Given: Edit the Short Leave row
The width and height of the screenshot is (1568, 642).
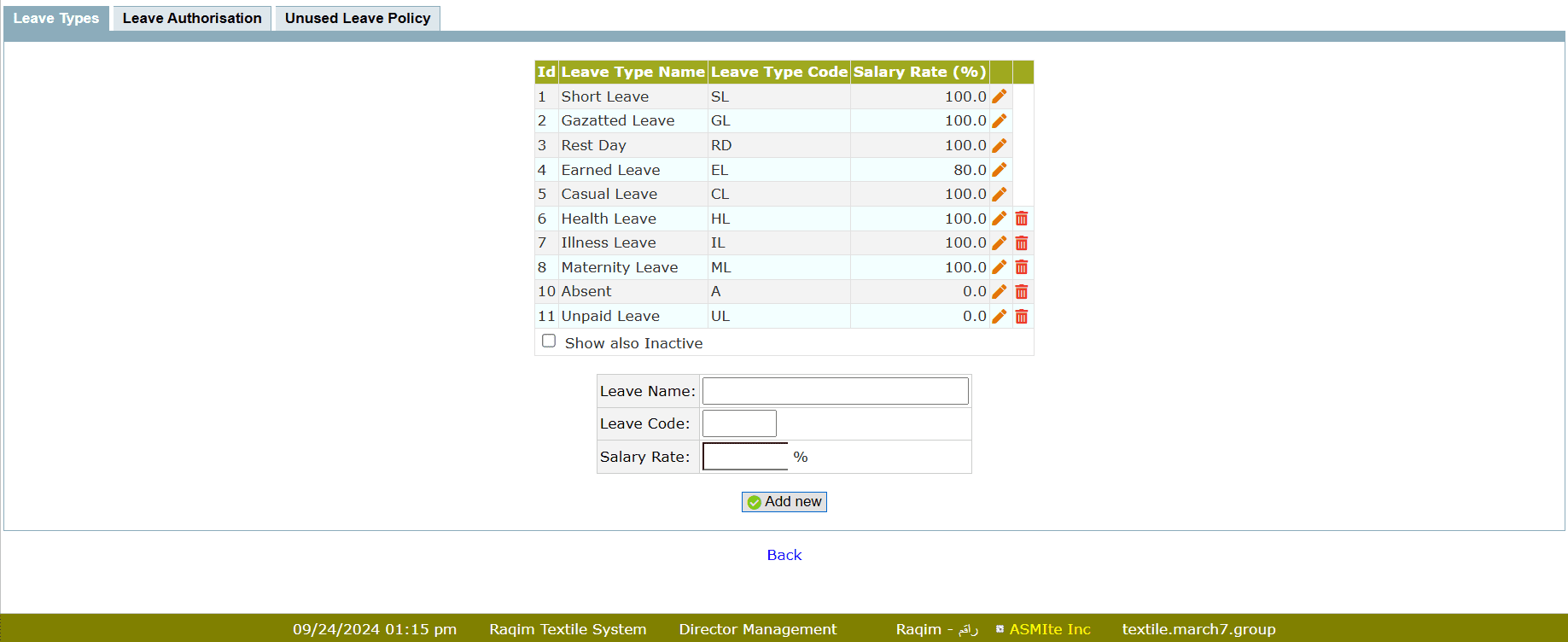Looking at the screenshot, I should click(999, 96).
